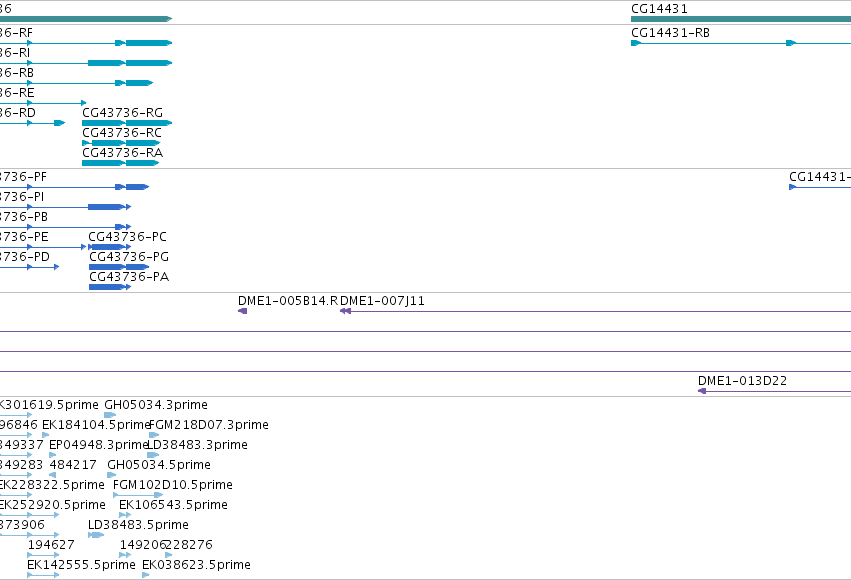
Task: Click the EP04948.3prime EST label
Action: pyautogui.click(x=98, y=445)
